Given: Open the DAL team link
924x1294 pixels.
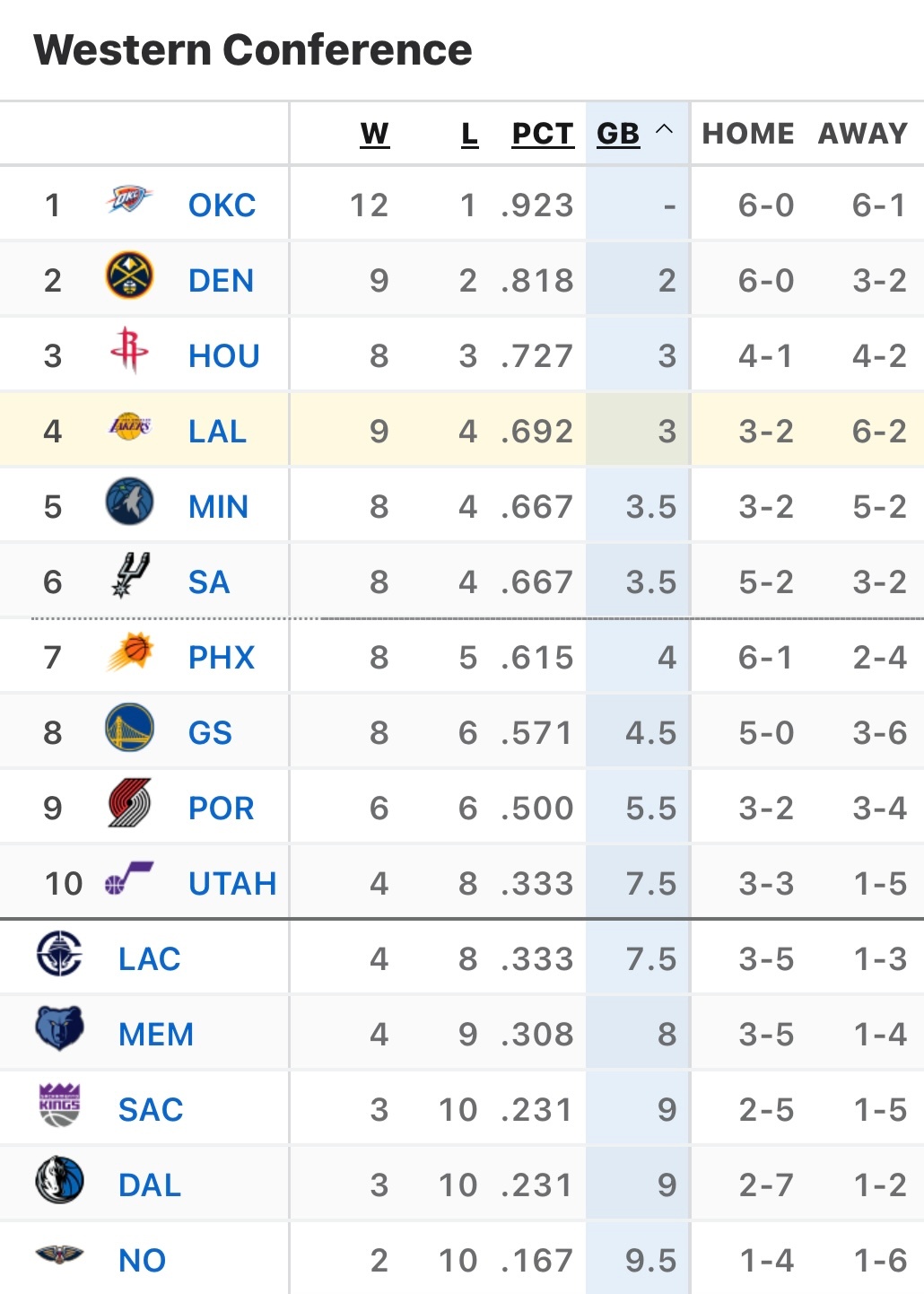Looking at the screenshot, I should pyautogui.click(x=150, y=1185).
